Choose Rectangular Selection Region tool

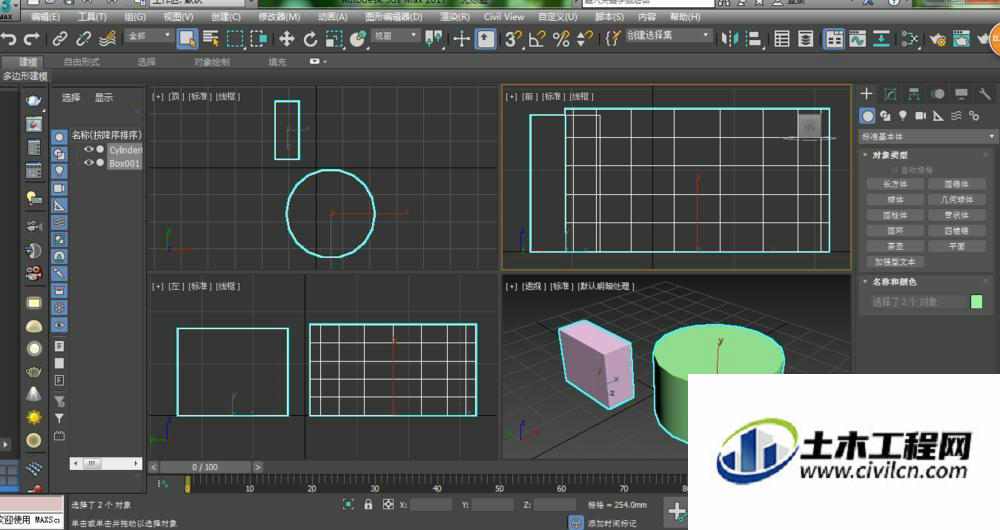235,39
